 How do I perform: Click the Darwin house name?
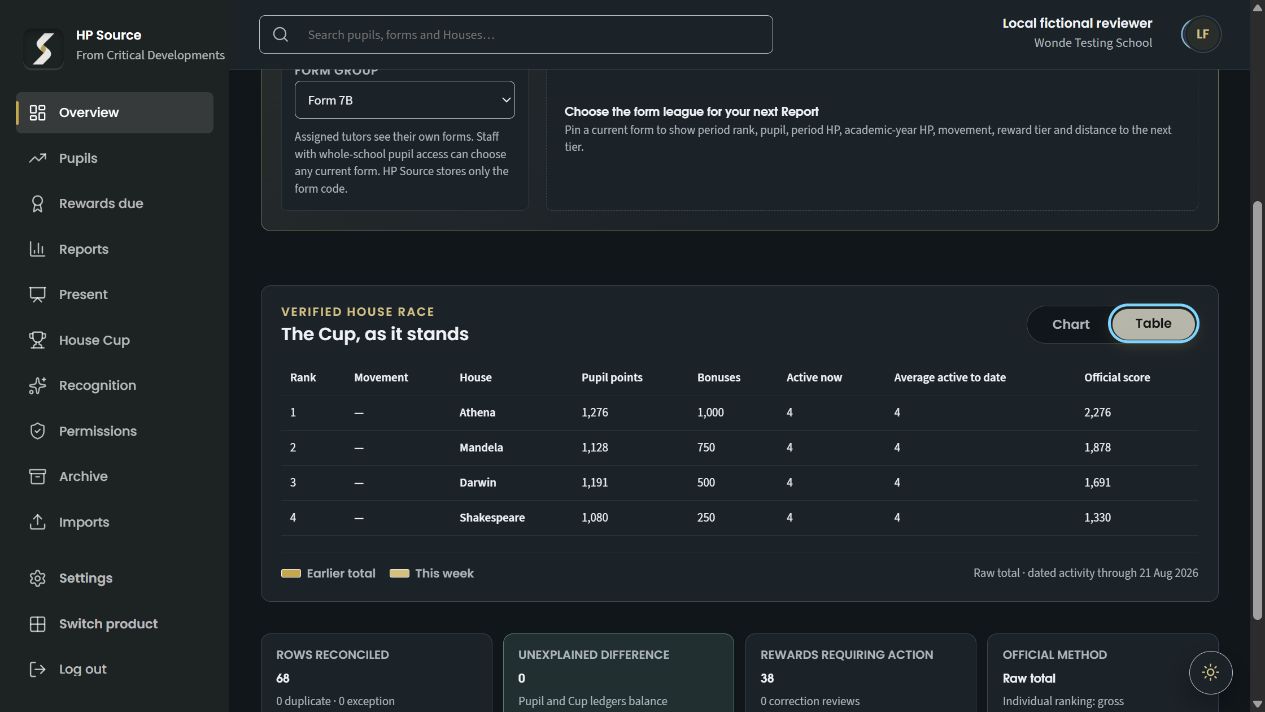click(x=478, y=482)
